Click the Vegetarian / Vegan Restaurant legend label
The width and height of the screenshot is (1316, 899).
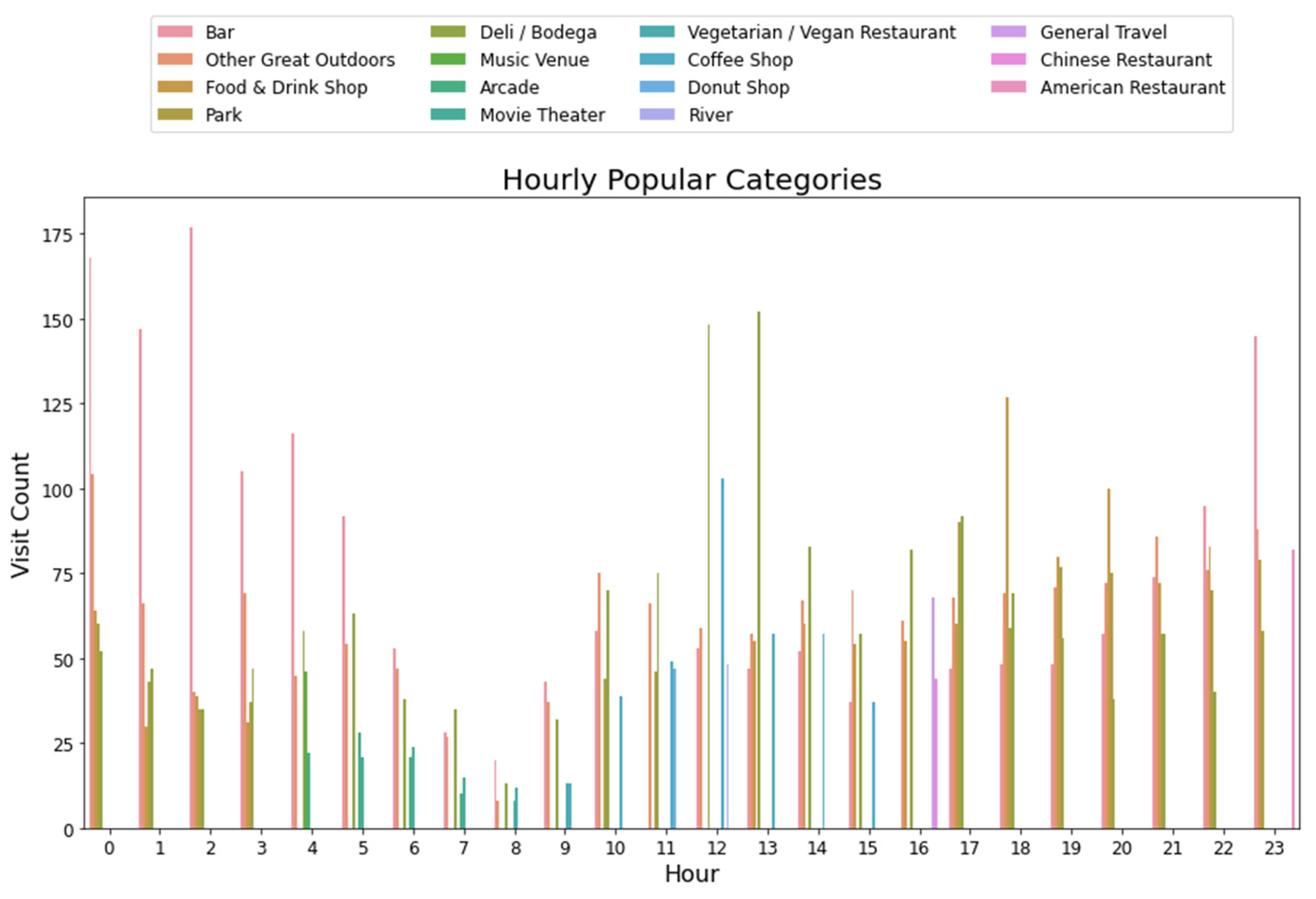821,32
